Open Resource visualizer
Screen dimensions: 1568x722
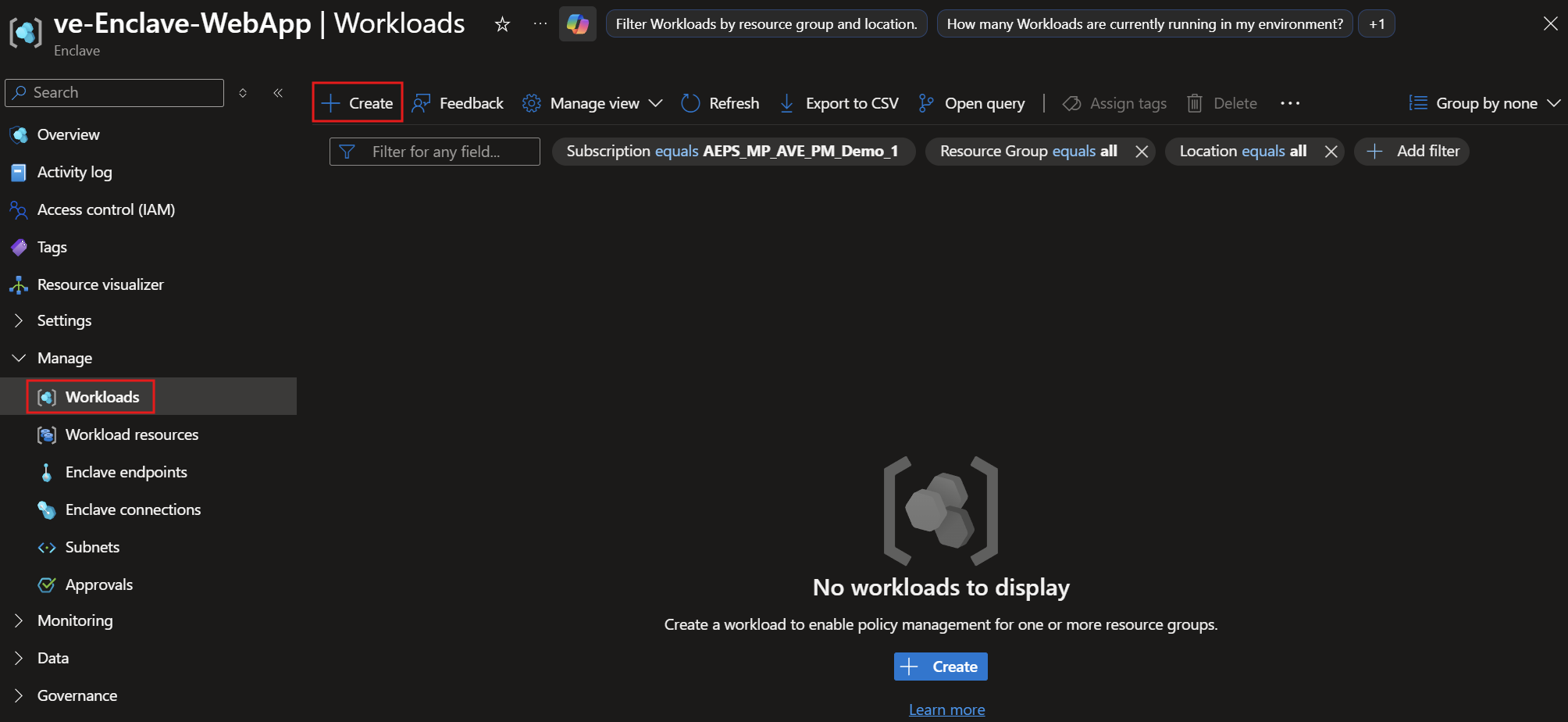point(101,284)
